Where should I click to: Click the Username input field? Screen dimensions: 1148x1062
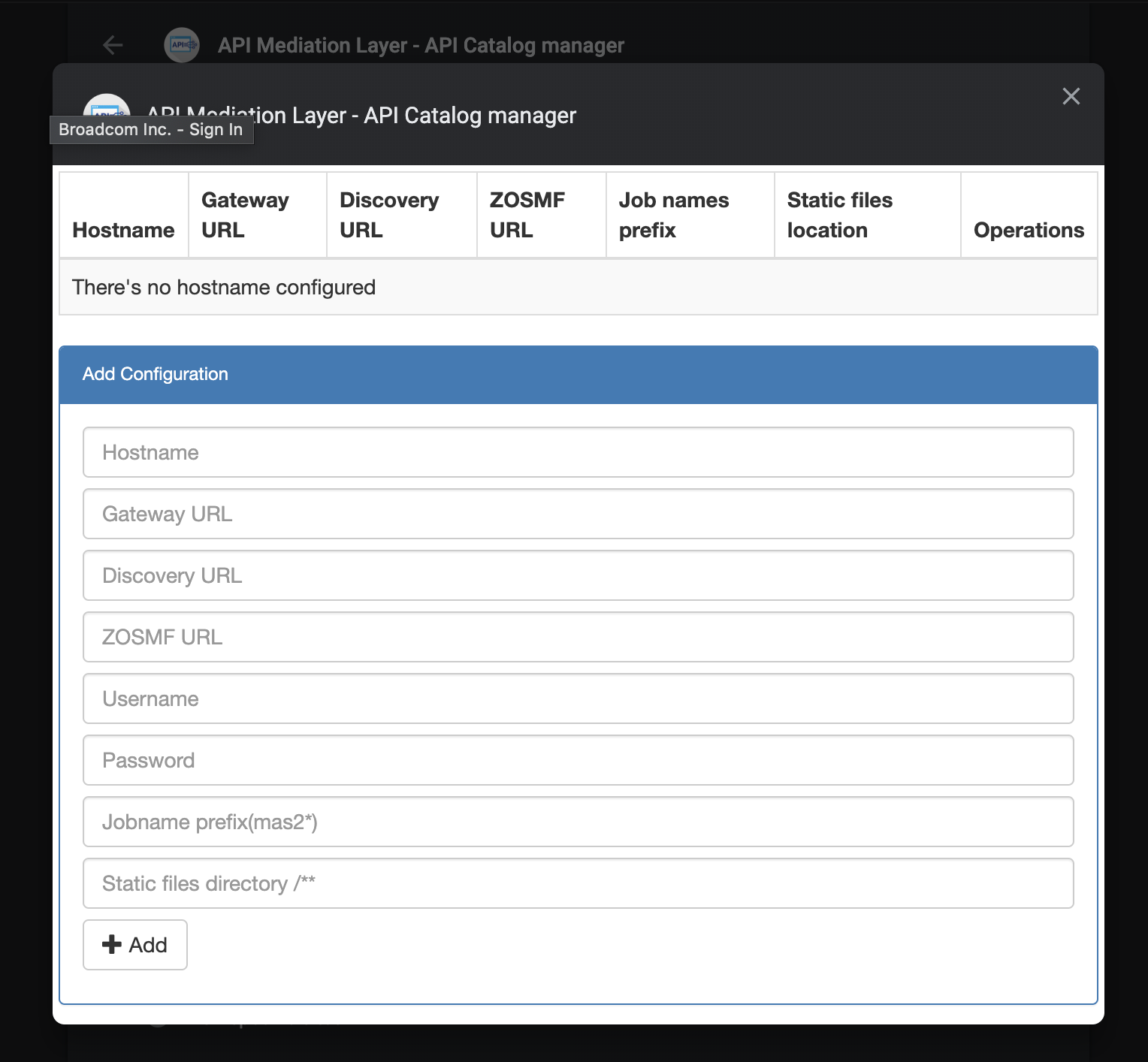pos(578,698)
